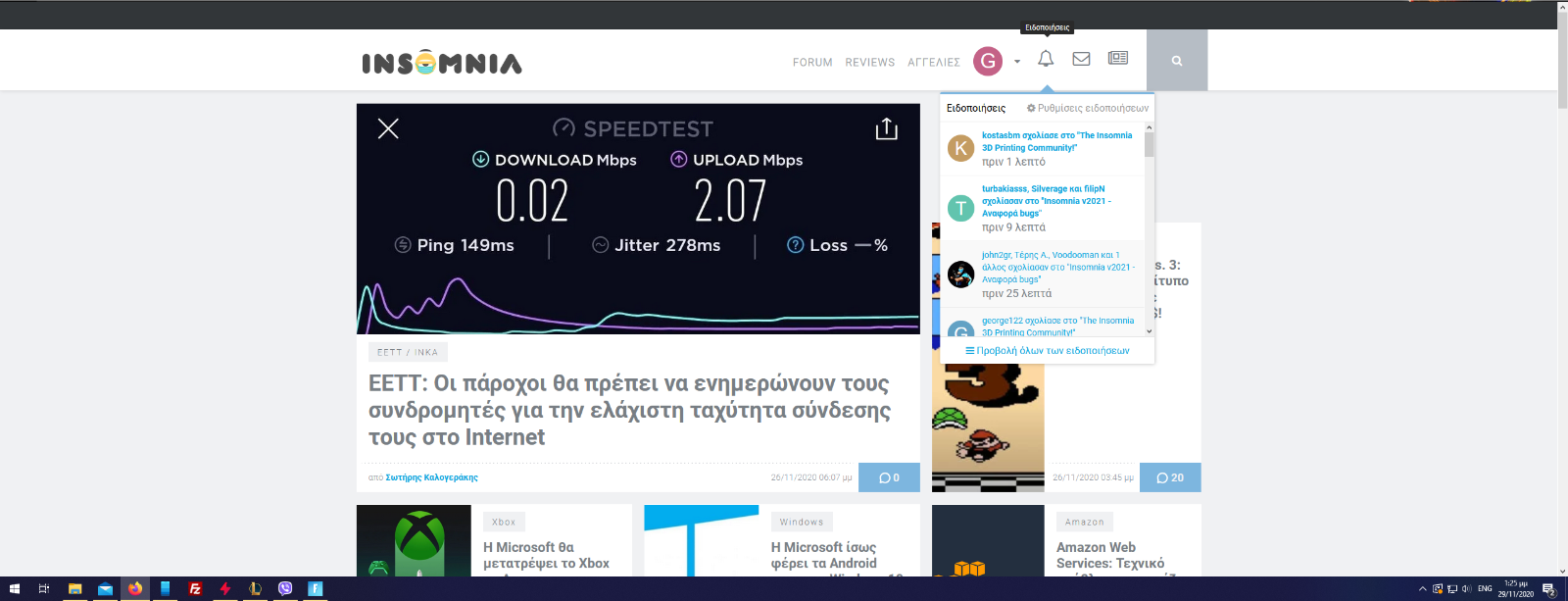Open the network tray icon
This screenshot has height=601, width=1568.
pos(1452,588)
